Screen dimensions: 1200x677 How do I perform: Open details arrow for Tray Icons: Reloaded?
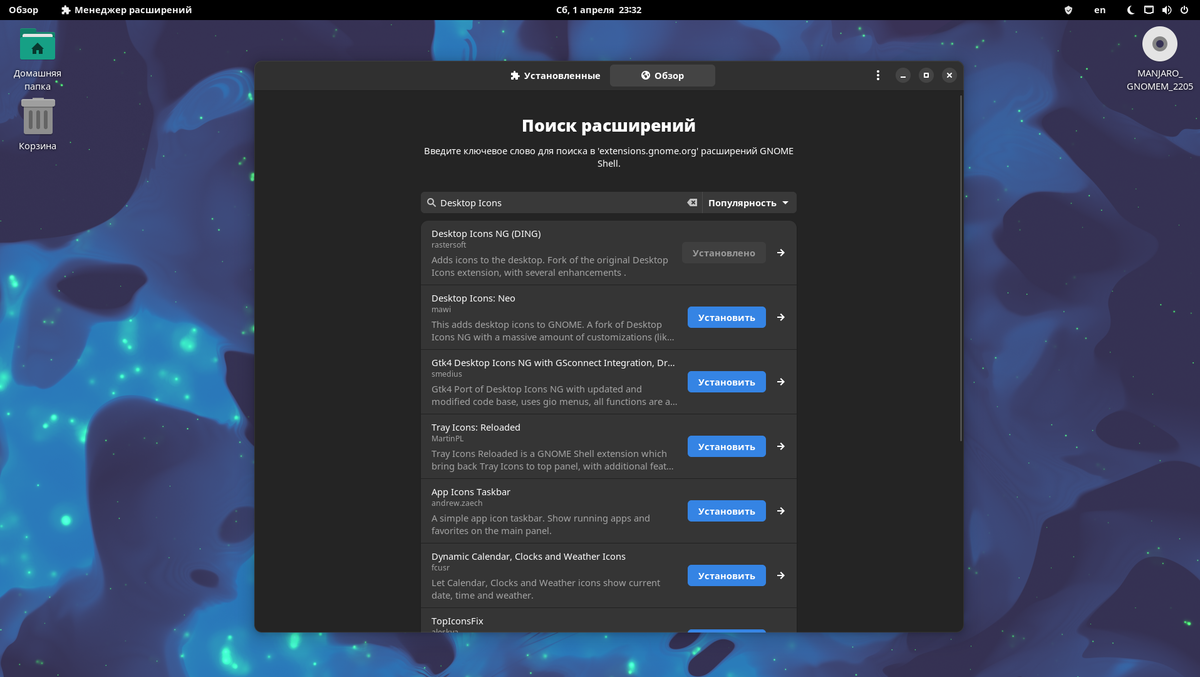click(x=781, y=447)
